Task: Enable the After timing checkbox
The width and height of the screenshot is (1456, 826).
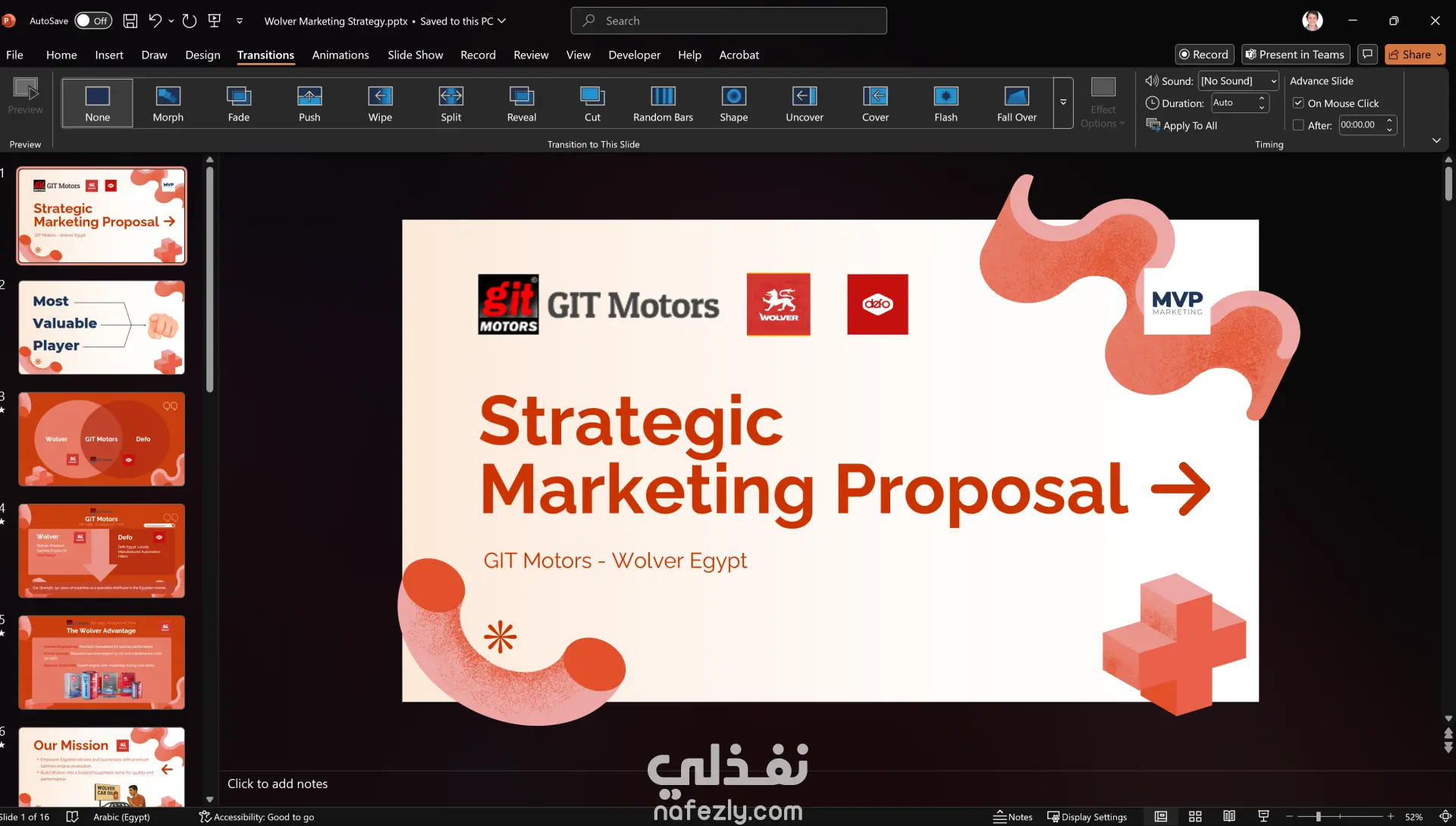Action: 1298,125
